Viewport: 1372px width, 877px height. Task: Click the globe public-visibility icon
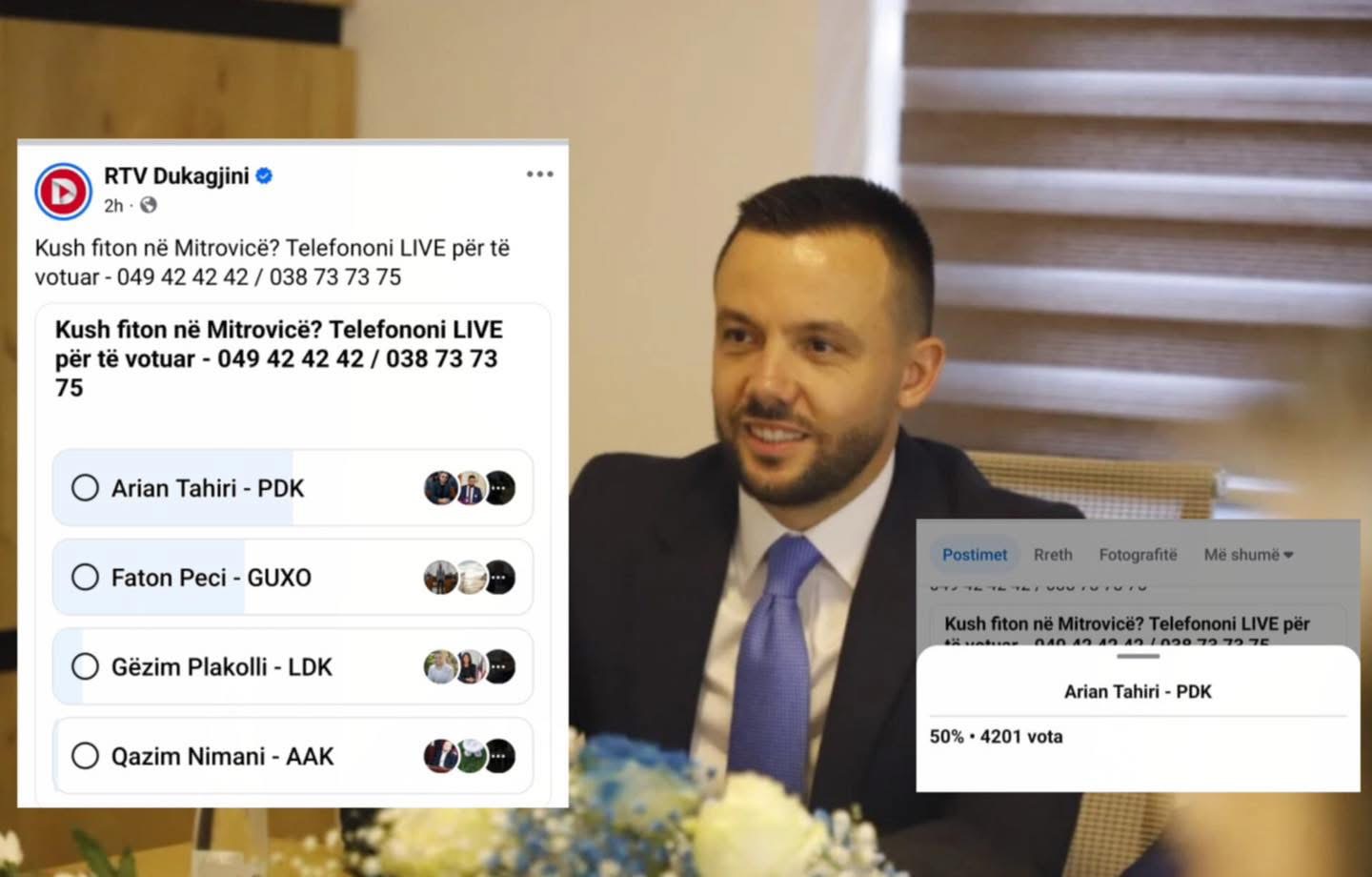point(149,205)
